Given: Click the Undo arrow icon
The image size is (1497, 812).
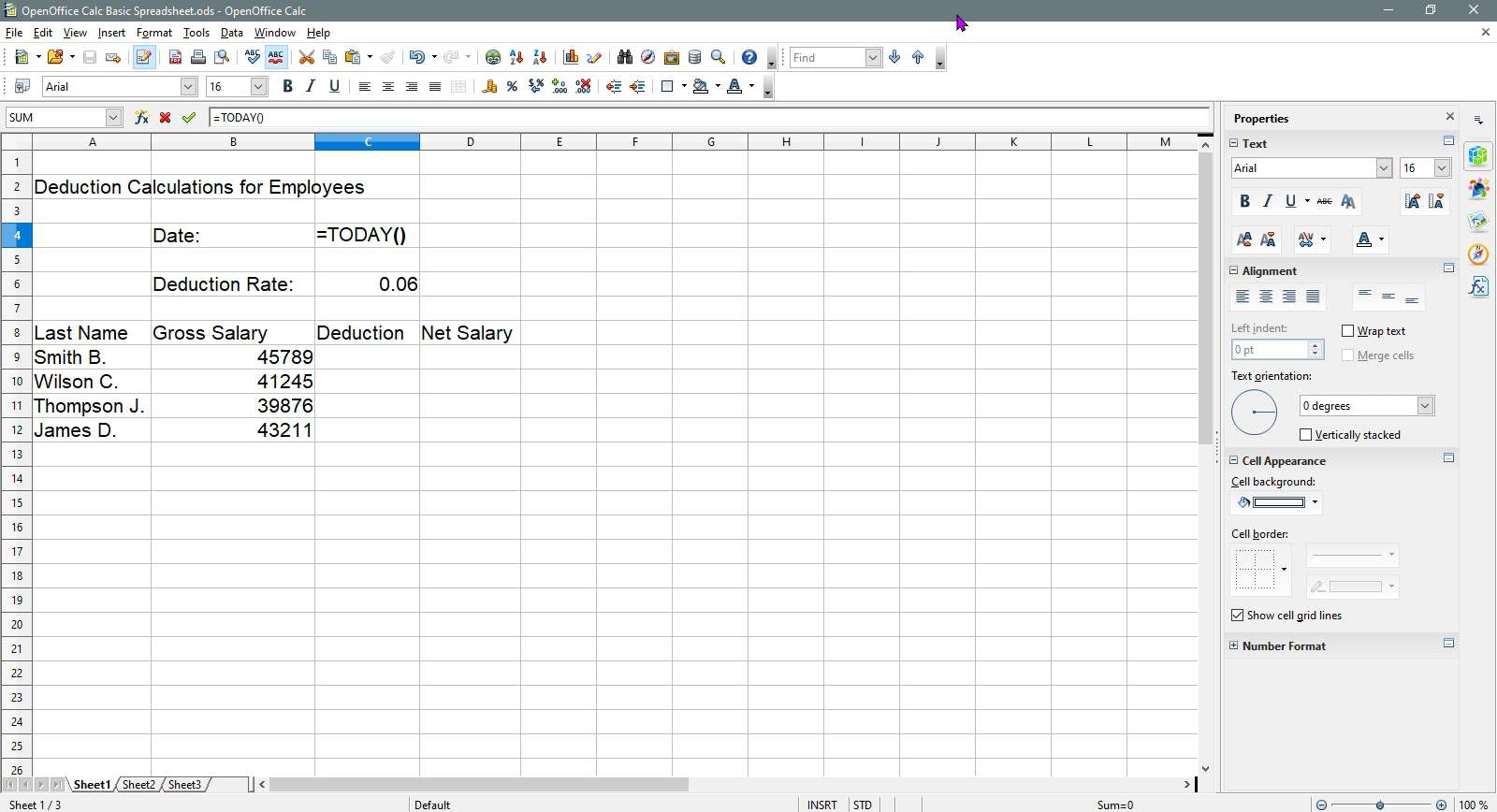Looking at the screenshot, I should coord(417,57).
